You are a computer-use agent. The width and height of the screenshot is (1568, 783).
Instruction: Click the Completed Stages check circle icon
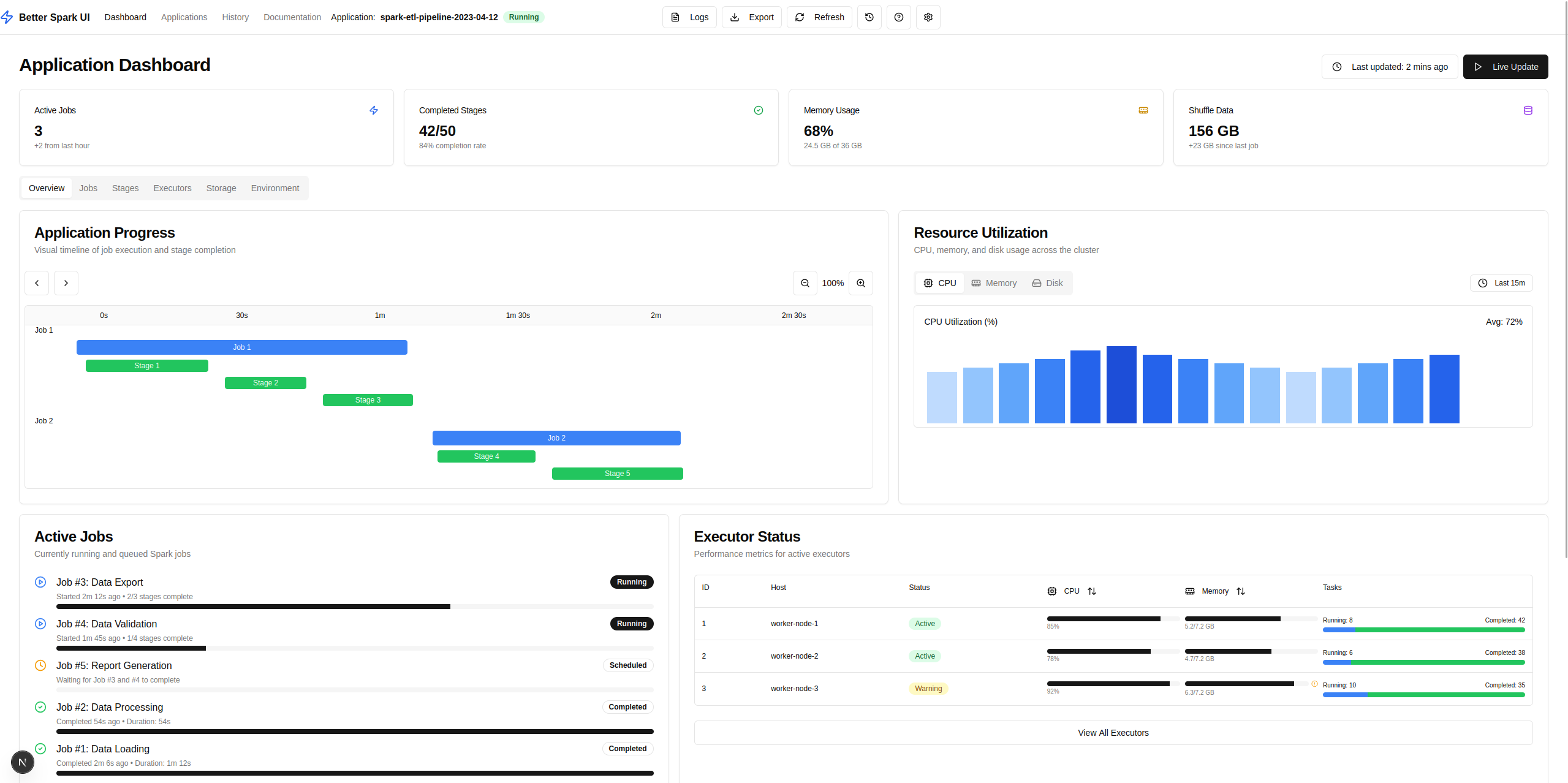click(759, 110)
